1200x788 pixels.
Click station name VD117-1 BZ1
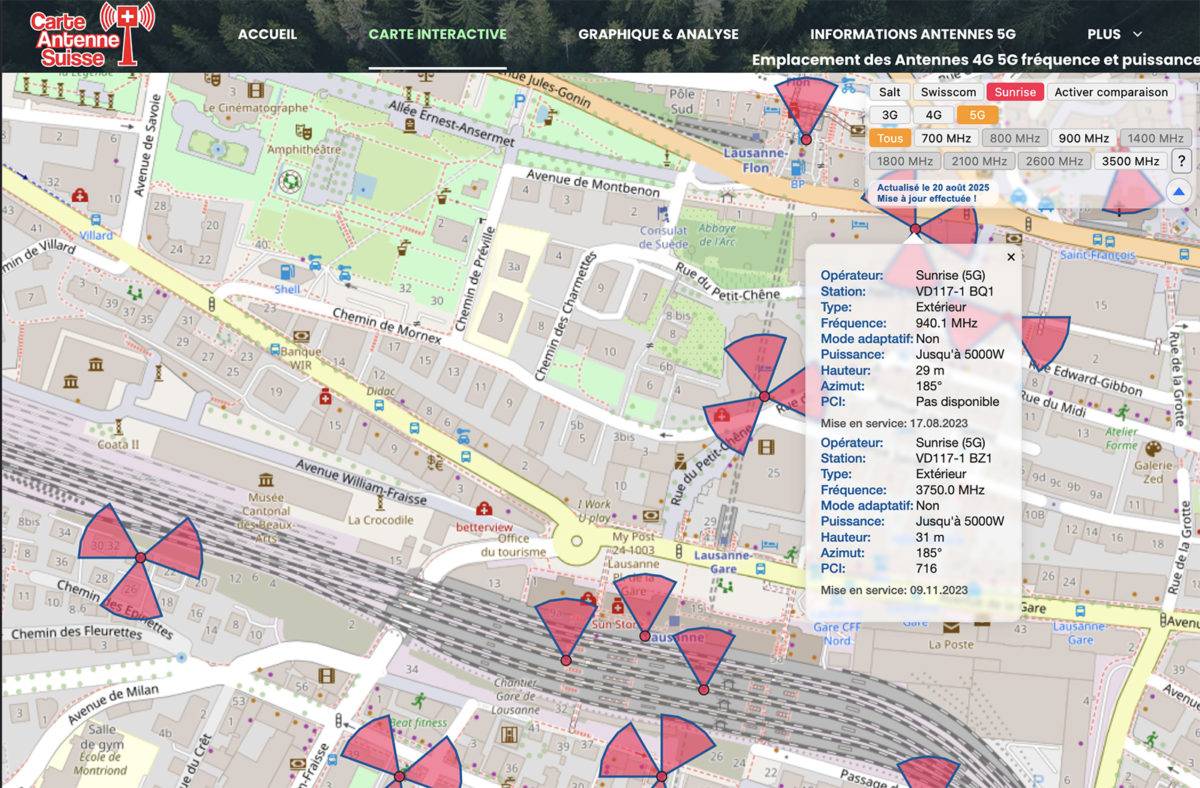pyautogui.click(x=954, y=458)
